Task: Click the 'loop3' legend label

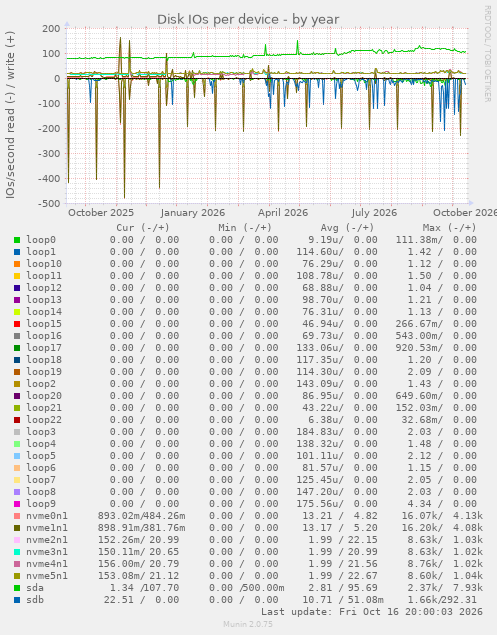Action: pos(41,432)
